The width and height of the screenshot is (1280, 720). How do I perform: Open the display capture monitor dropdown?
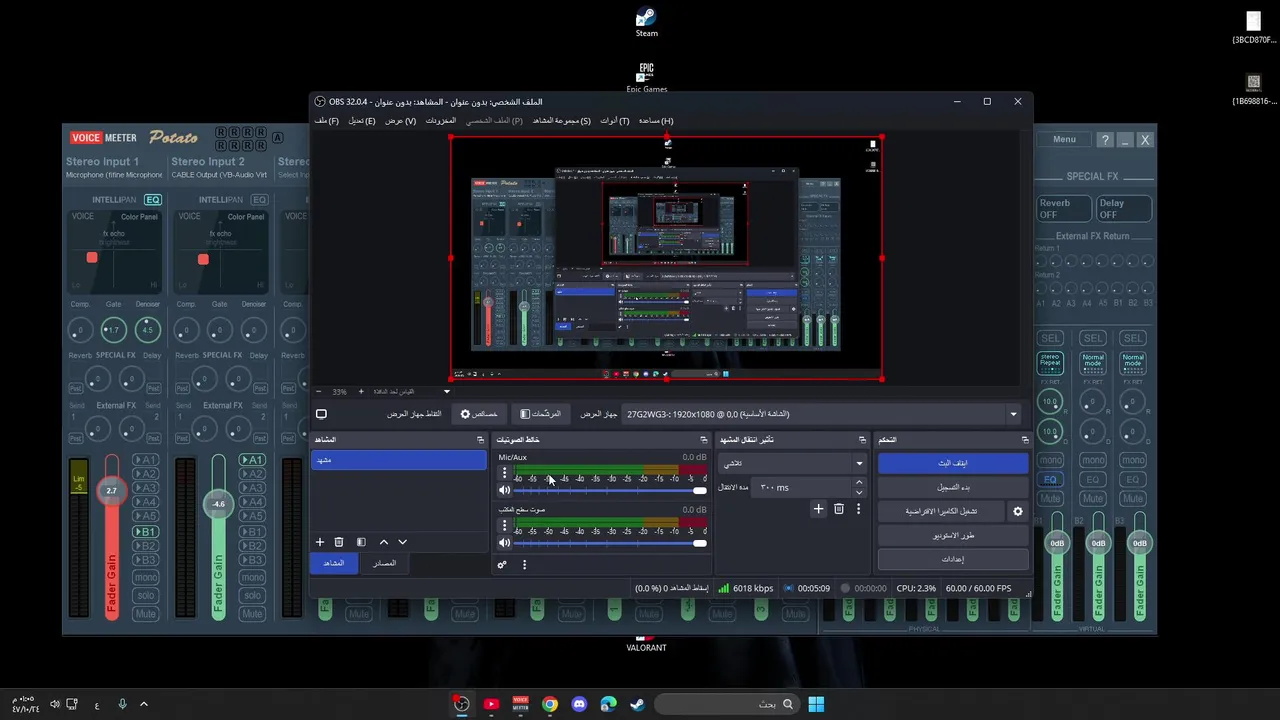click(x=822, y=414)
